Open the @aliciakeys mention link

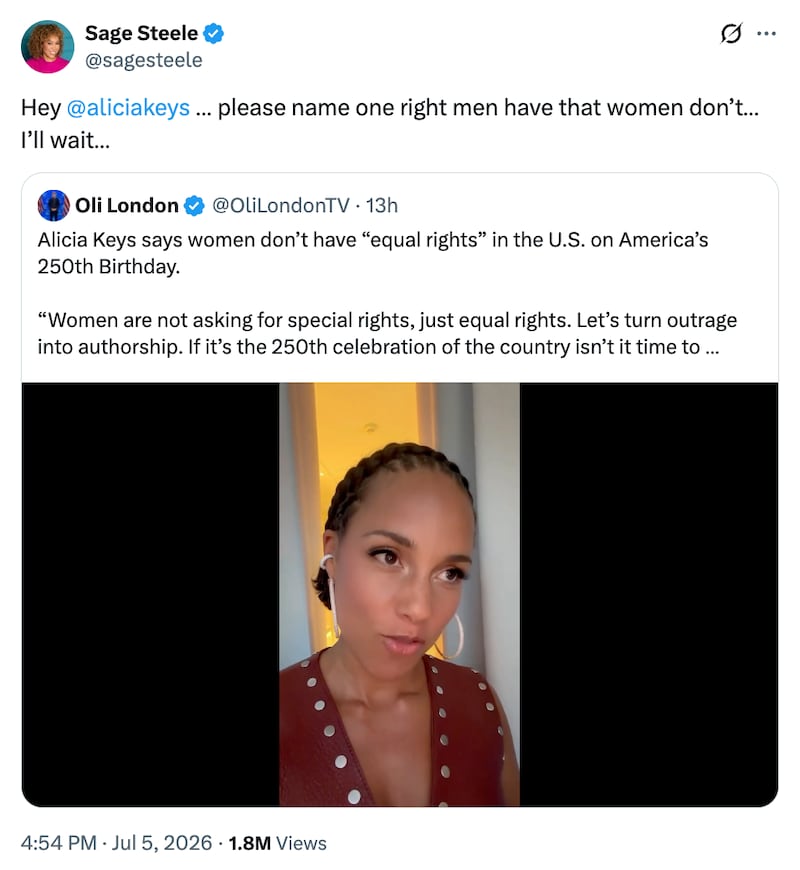[128, 108]
